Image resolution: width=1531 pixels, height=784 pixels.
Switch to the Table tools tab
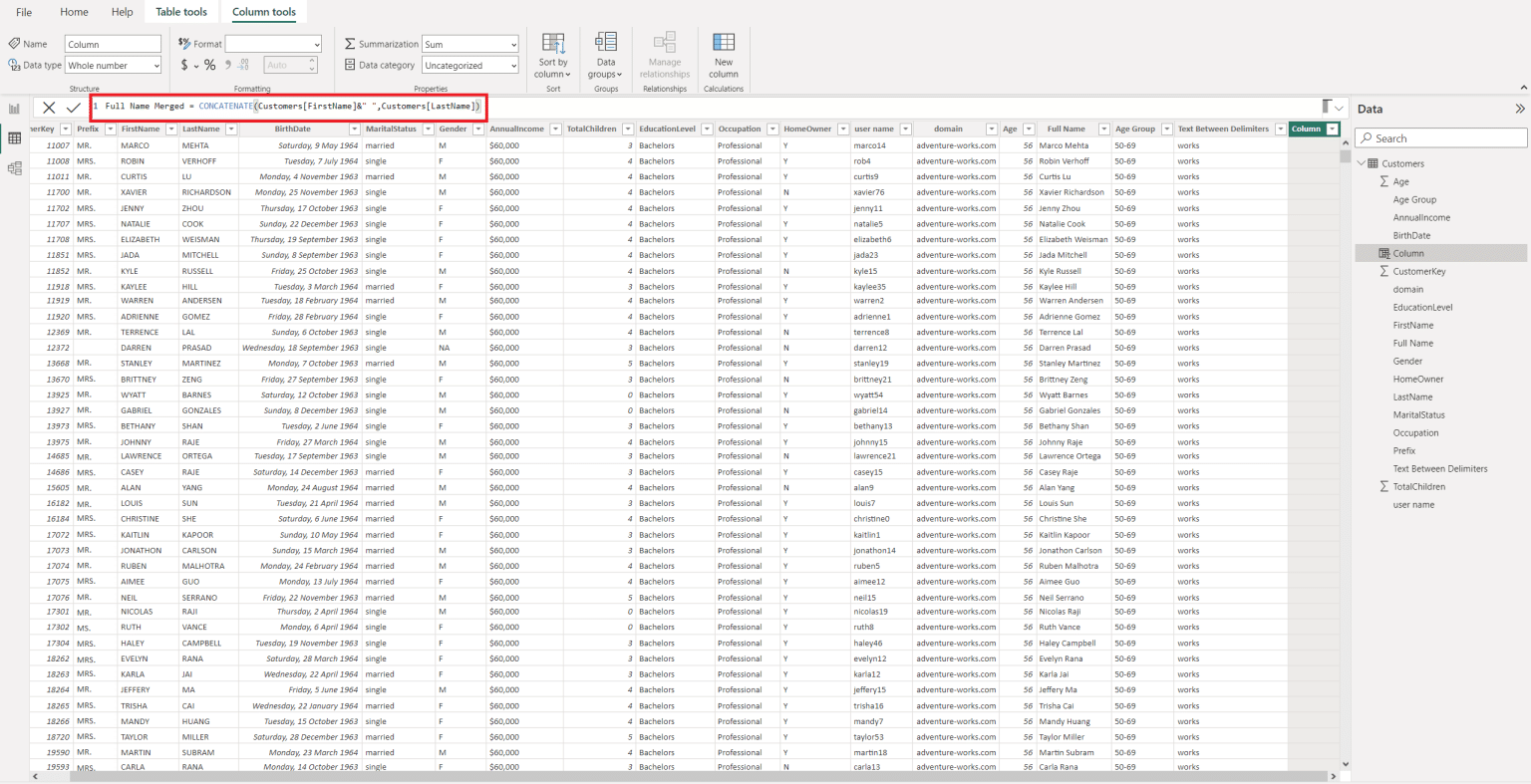click(x=180, y=12)
